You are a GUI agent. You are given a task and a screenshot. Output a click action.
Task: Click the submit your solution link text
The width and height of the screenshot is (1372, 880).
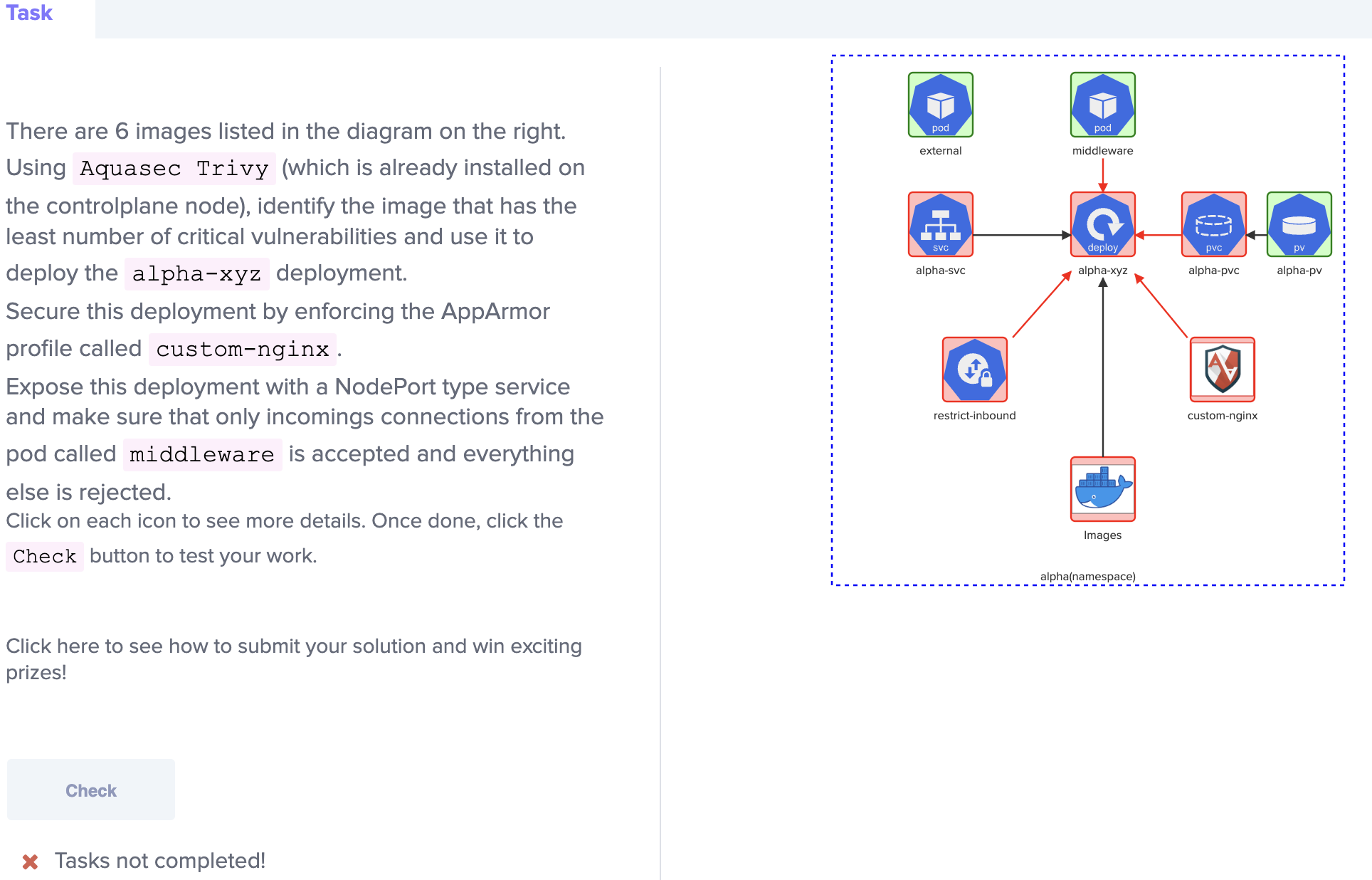pos(293,646)
